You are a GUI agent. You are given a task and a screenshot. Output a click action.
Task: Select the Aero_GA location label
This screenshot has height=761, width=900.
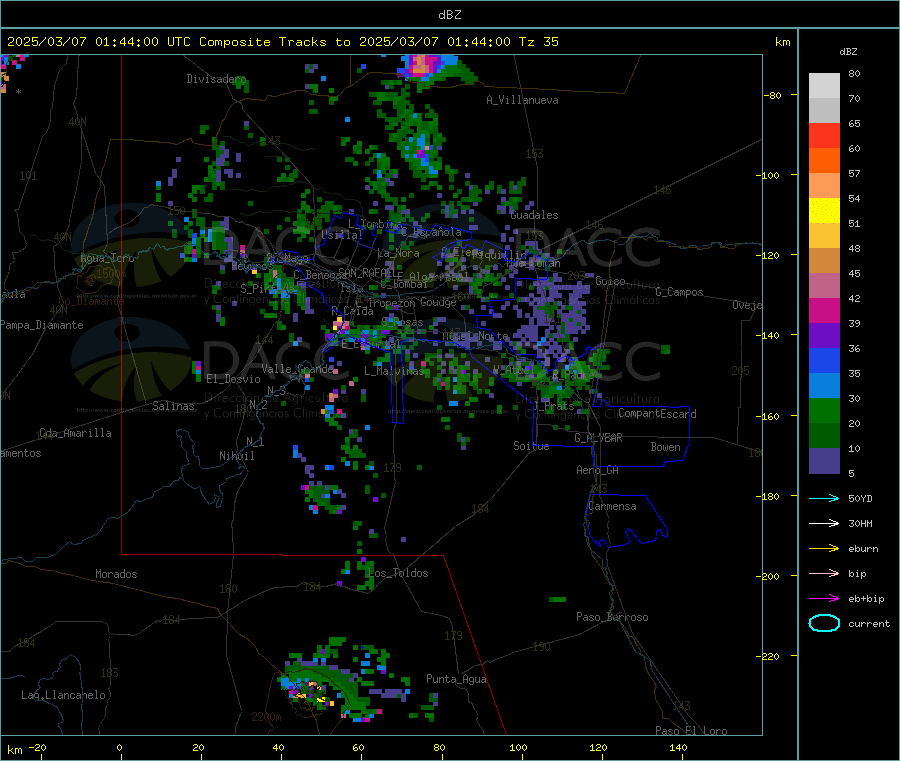[x=597, y=470]
